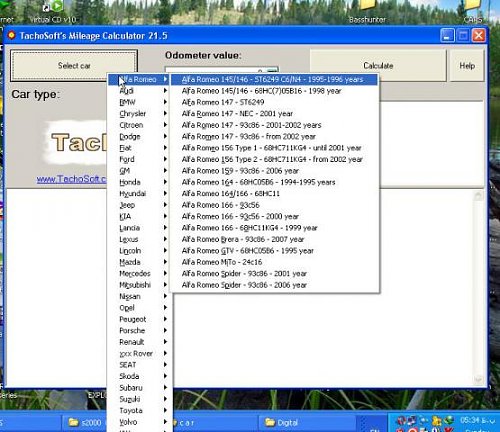500x432 pixels.
Task: Open the www.TachoSoft link
Action: [71, 179]
